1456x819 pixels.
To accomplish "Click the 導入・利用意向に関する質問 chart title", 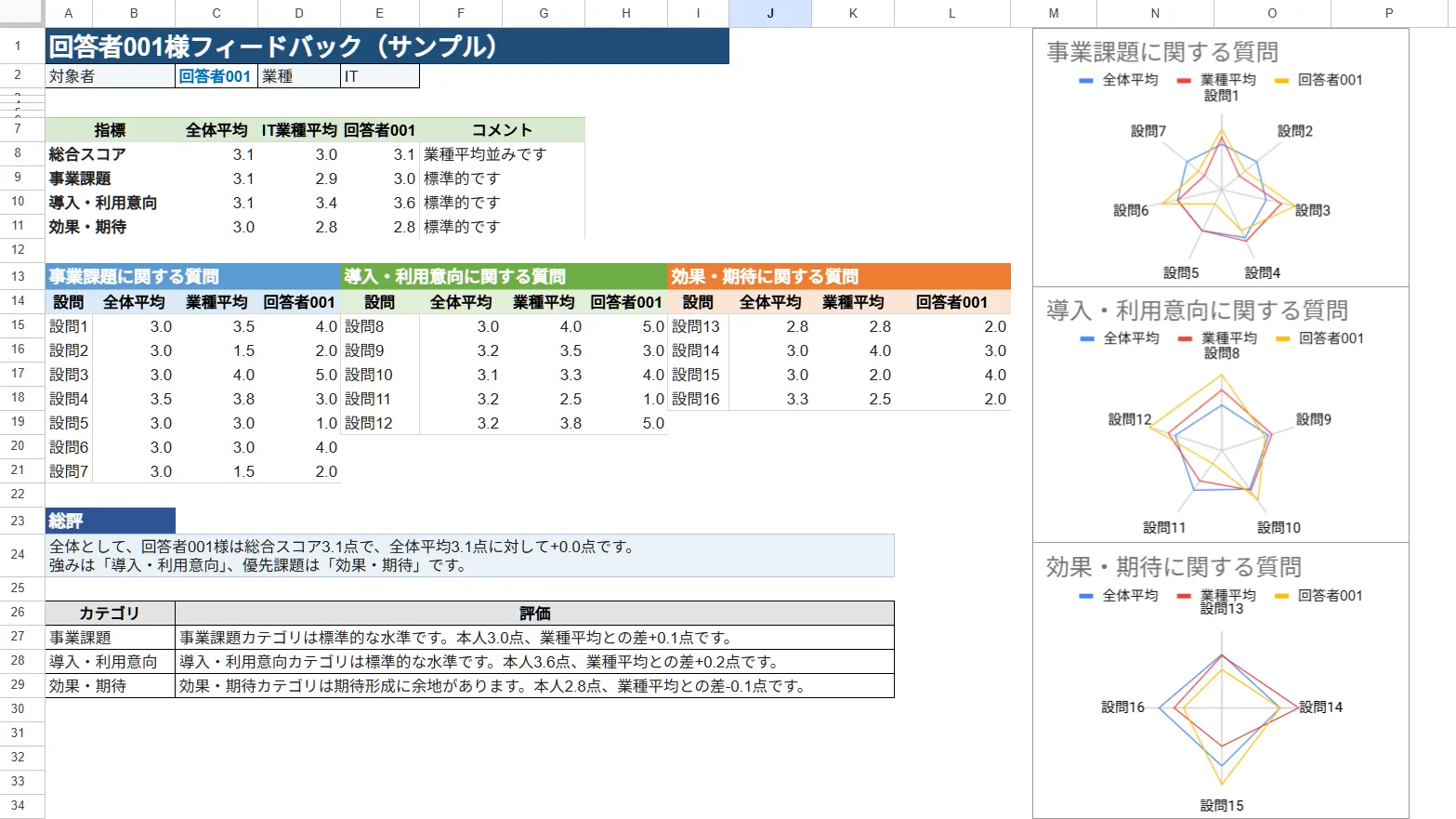I will [x=1197, y=310].
